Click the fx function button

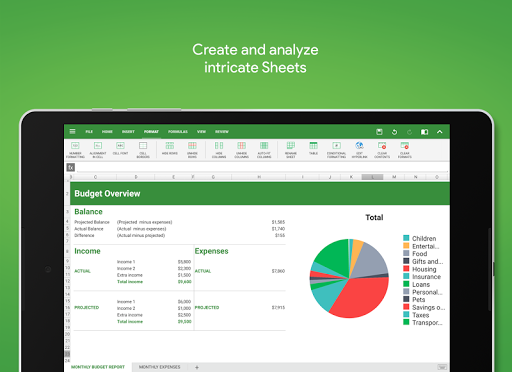click(x=71, y=167)
